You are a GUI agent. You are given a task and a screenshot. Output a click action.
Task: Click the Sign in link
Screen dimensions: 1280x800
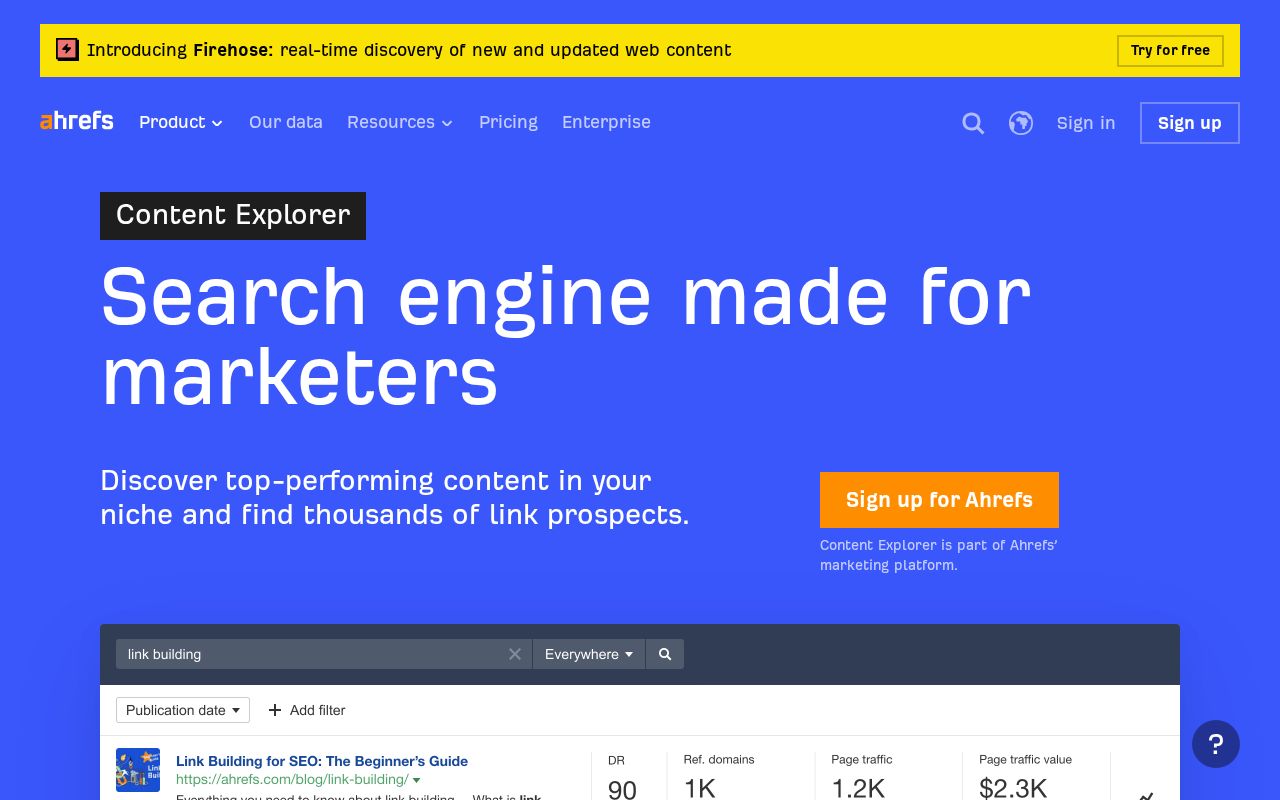point(1086,123)
